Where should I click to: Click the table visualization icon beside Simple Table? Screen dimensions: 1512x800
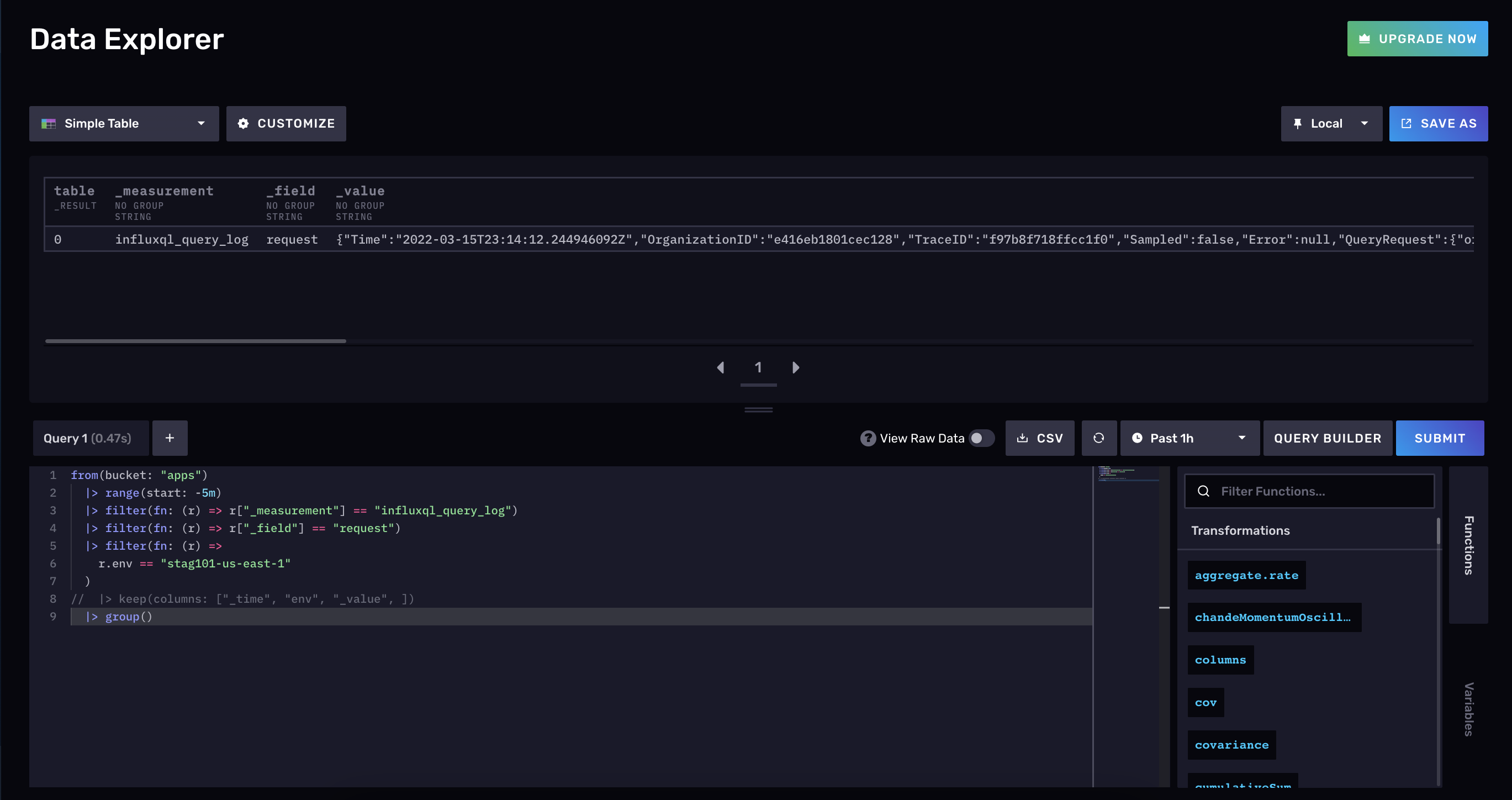click(x=49, y=123)
